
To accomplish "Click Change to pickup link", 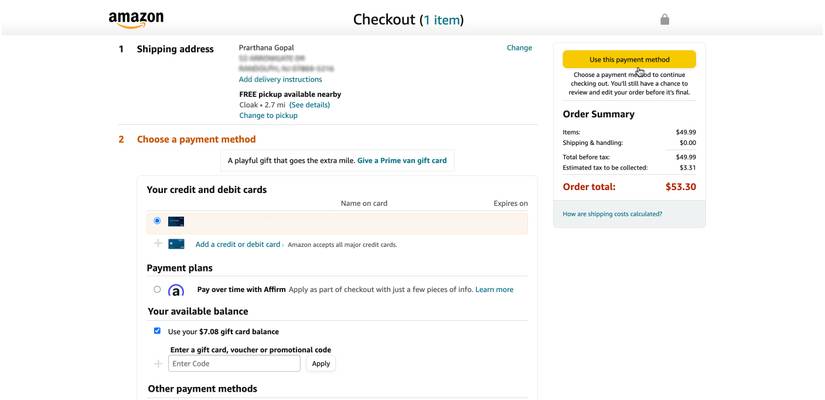I will [268, 116].
